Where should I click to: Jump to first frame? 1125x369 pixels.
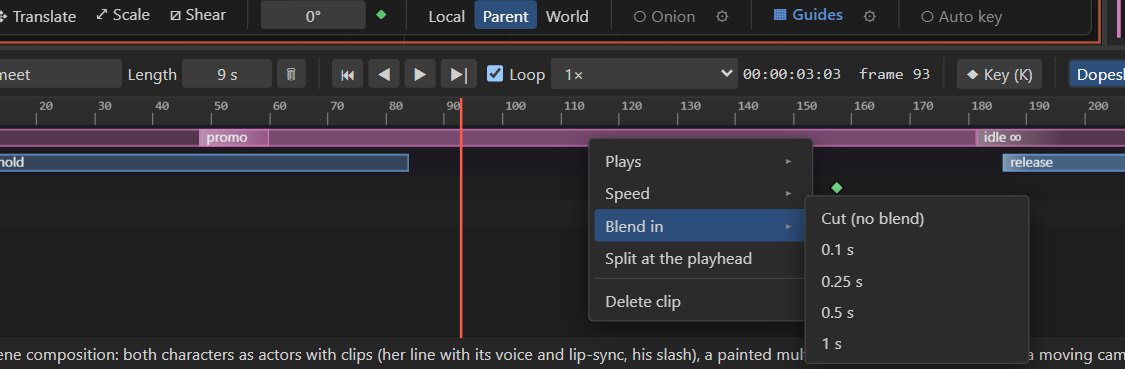tap(347, 75)
